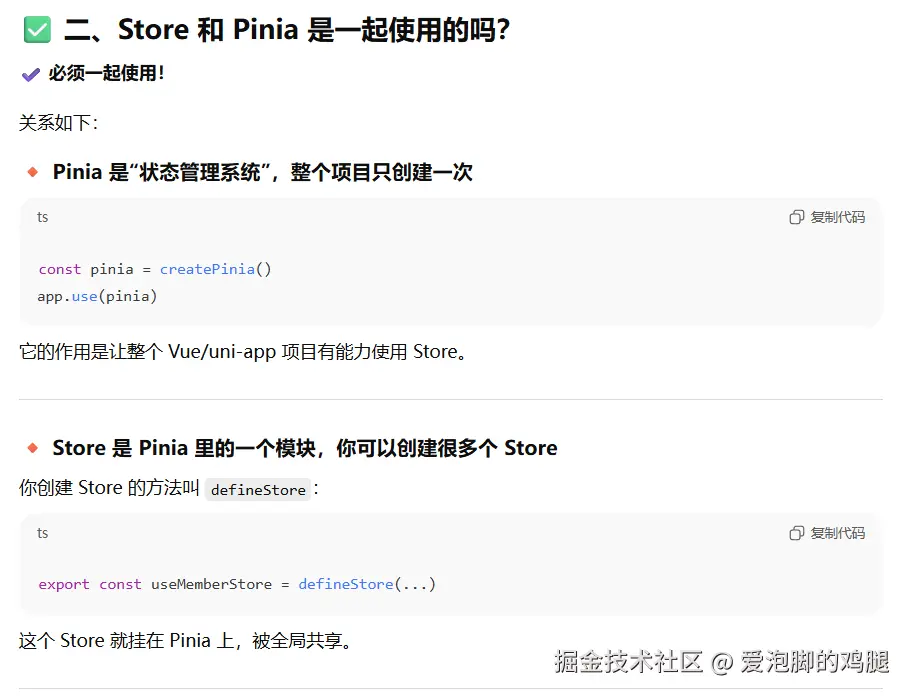Click the 关系如下 paragraph text
Screen dimensions: 910x696
click(59, 122)
